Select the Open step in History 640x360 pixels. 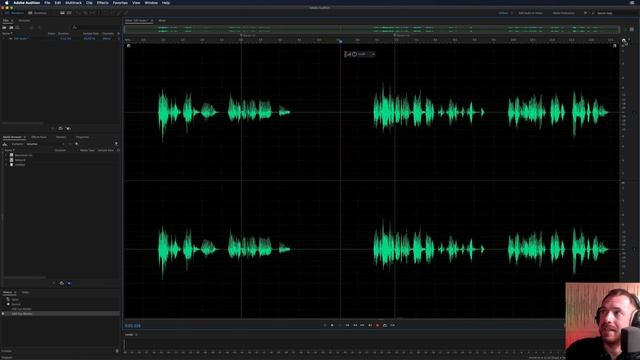15,300
